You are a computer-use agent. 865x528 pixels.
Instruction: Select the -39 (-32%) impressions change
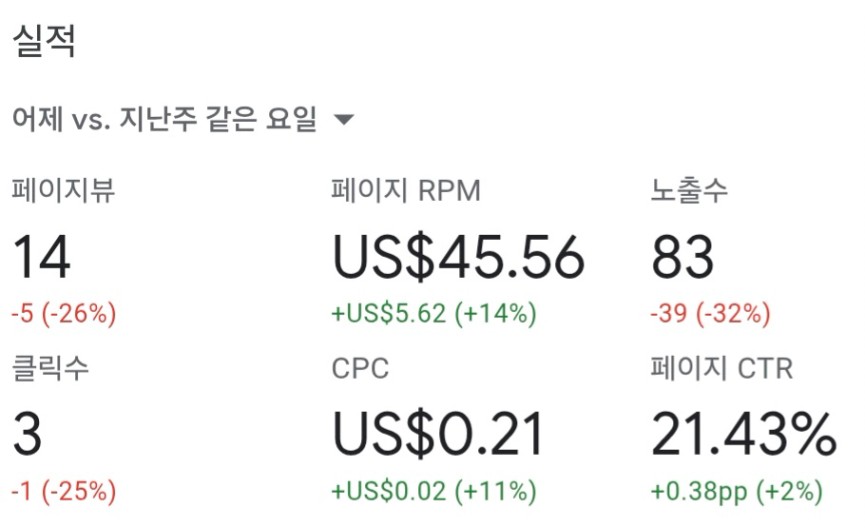point(710,313)
